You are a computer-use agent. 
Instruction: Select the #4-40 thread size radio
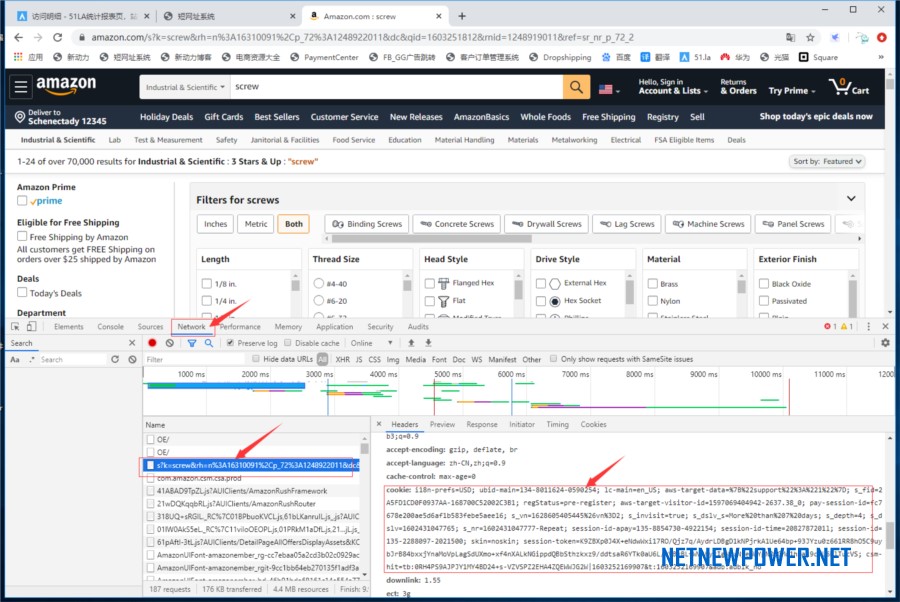[319, 283]
